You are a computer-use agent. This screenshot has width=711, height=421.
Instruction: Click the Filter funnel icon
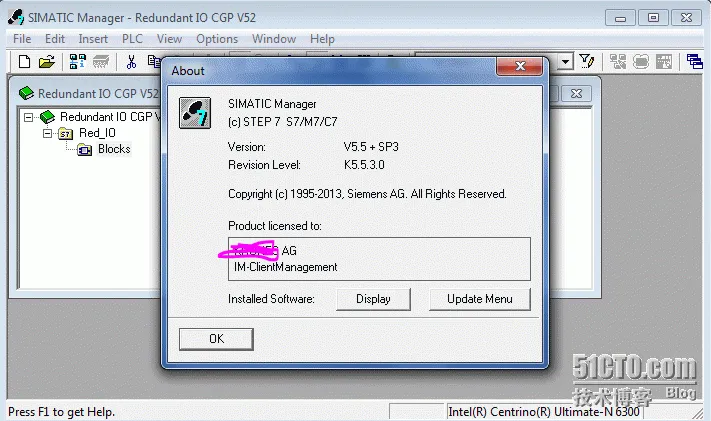[x=587, y=61]
